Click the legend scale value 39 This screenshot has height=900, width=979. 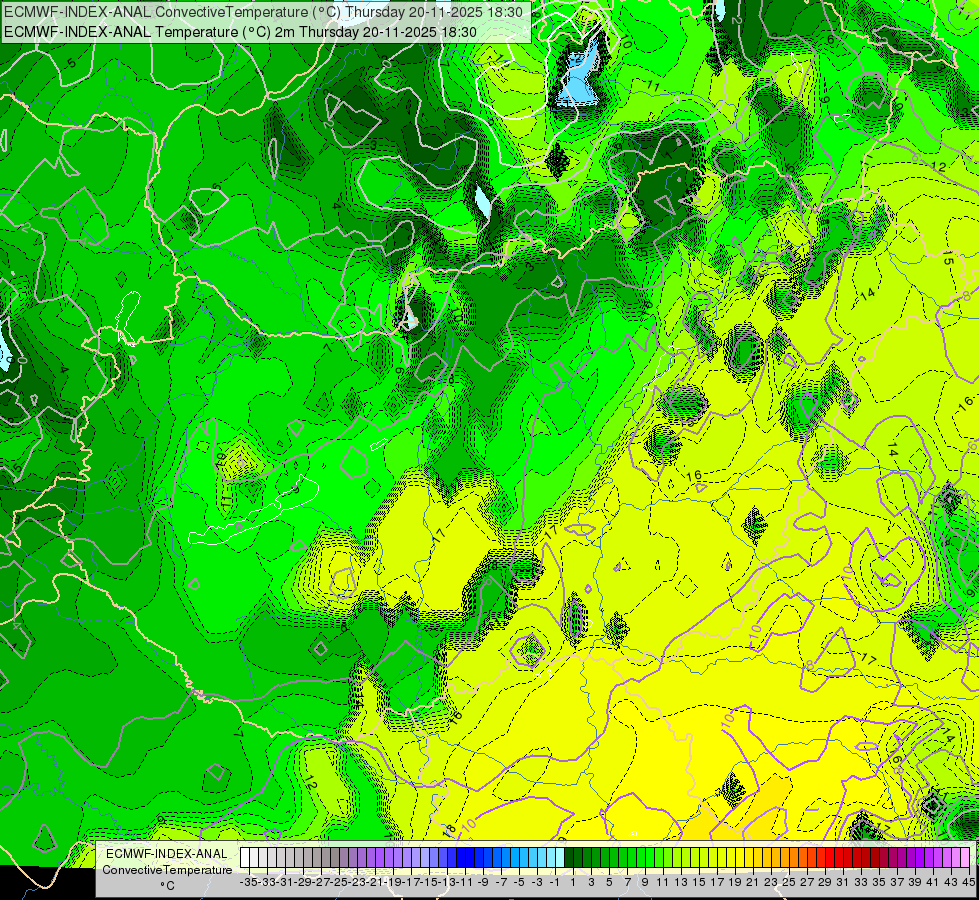point(915,883)
